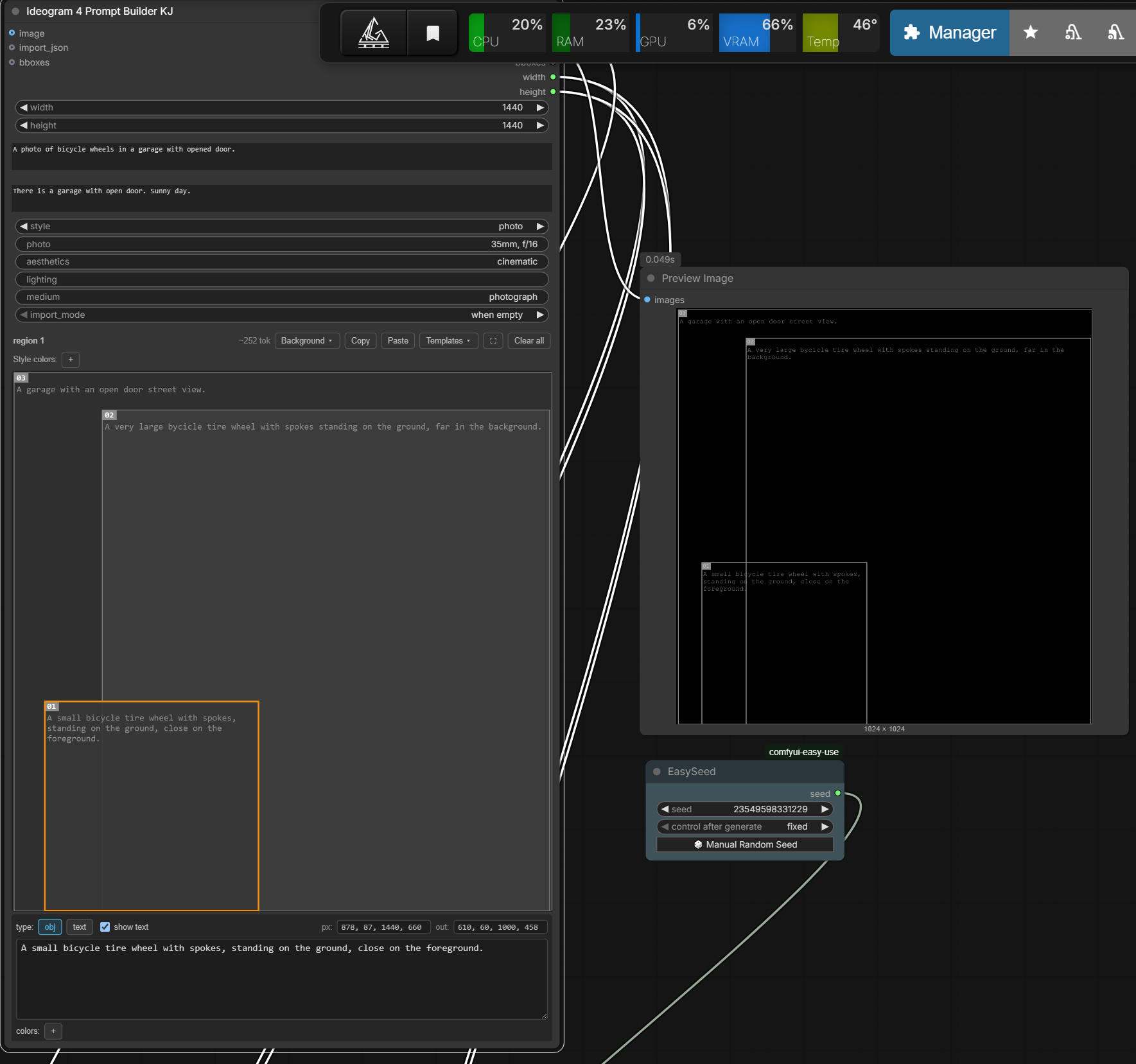
Task: Collapse the EasySeed node
Action: 657,772
